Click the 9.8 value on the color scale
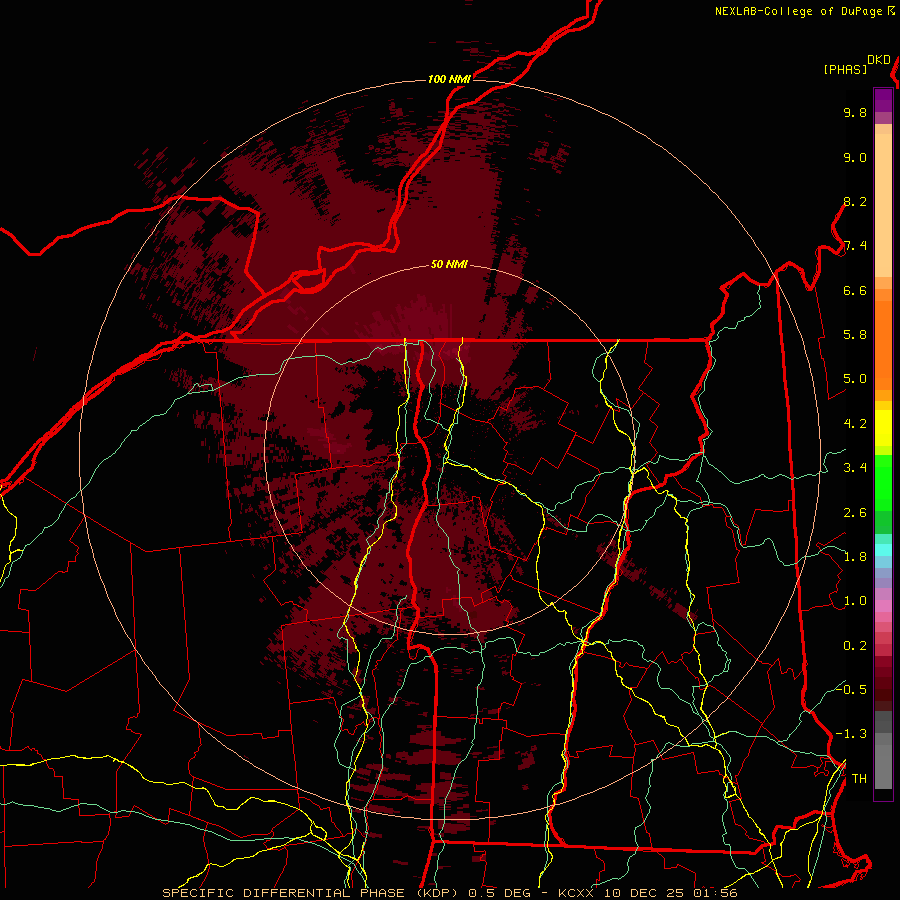The height and width of the screenshot is (900, 900). tap(855, 112)
